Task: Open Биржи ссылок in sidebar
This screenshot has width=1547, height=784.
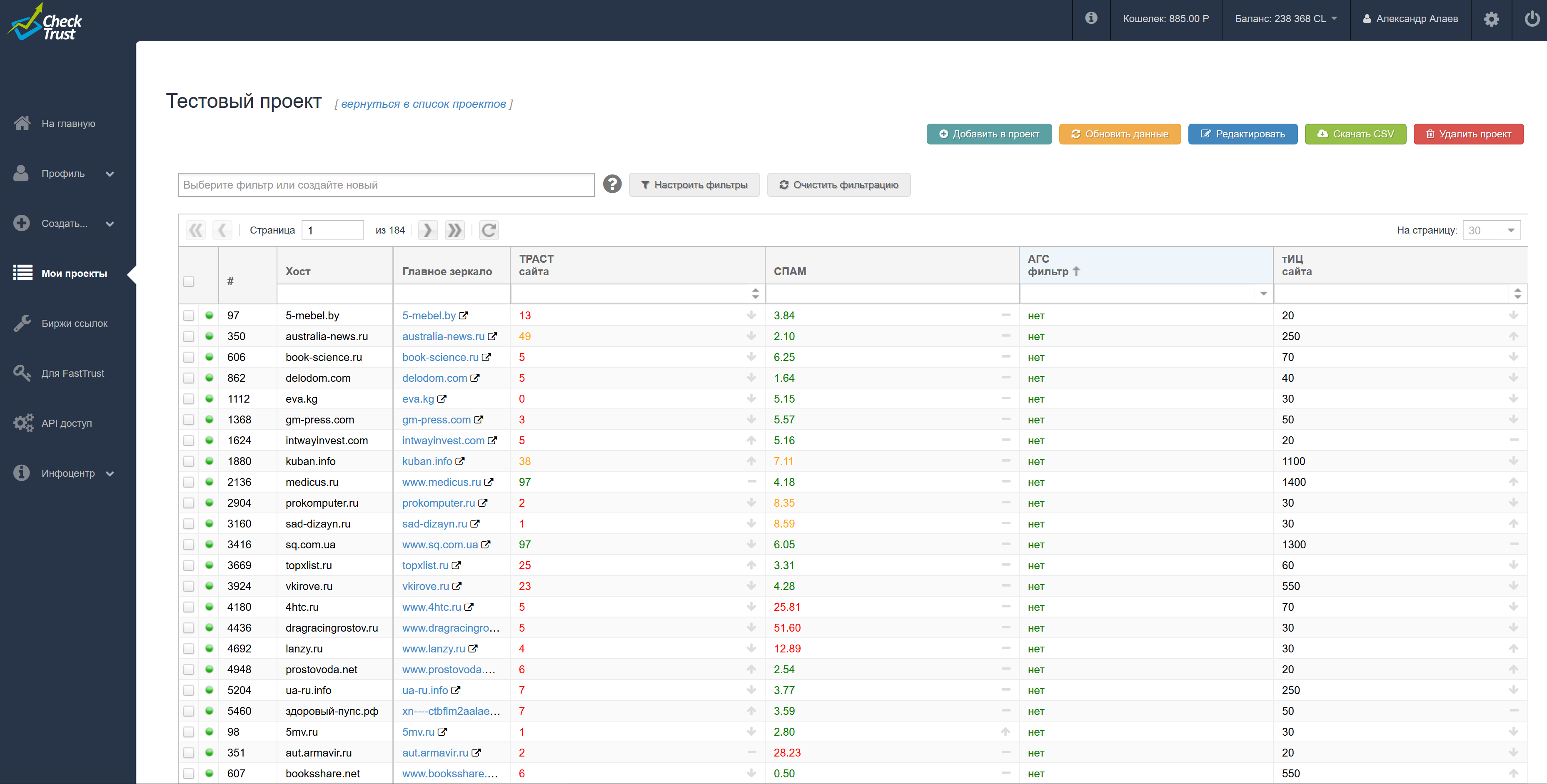Action: (75, 324)
